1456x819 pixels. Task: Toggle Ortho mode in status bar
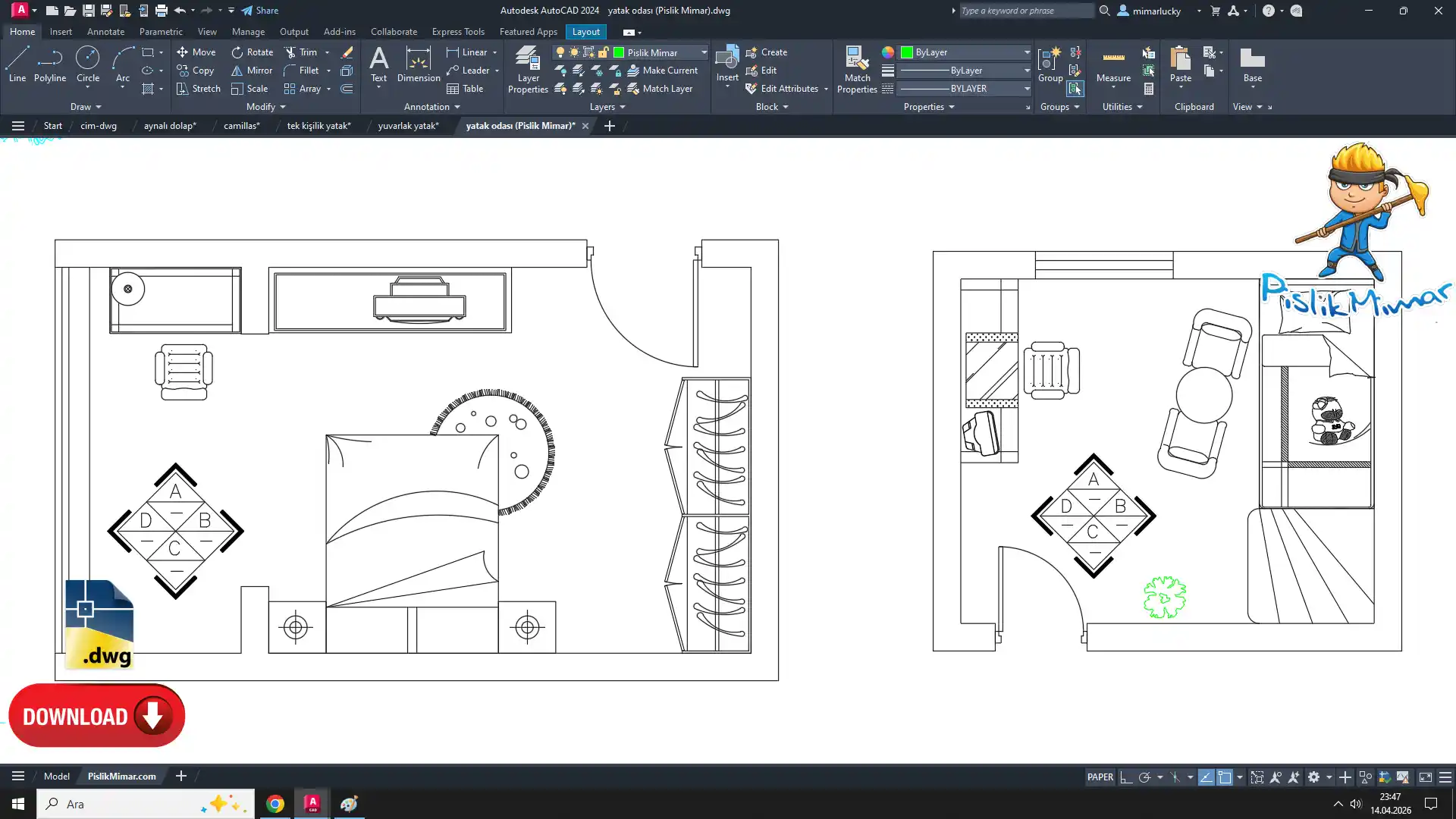pyautogui.click(x=1126, y=777)
